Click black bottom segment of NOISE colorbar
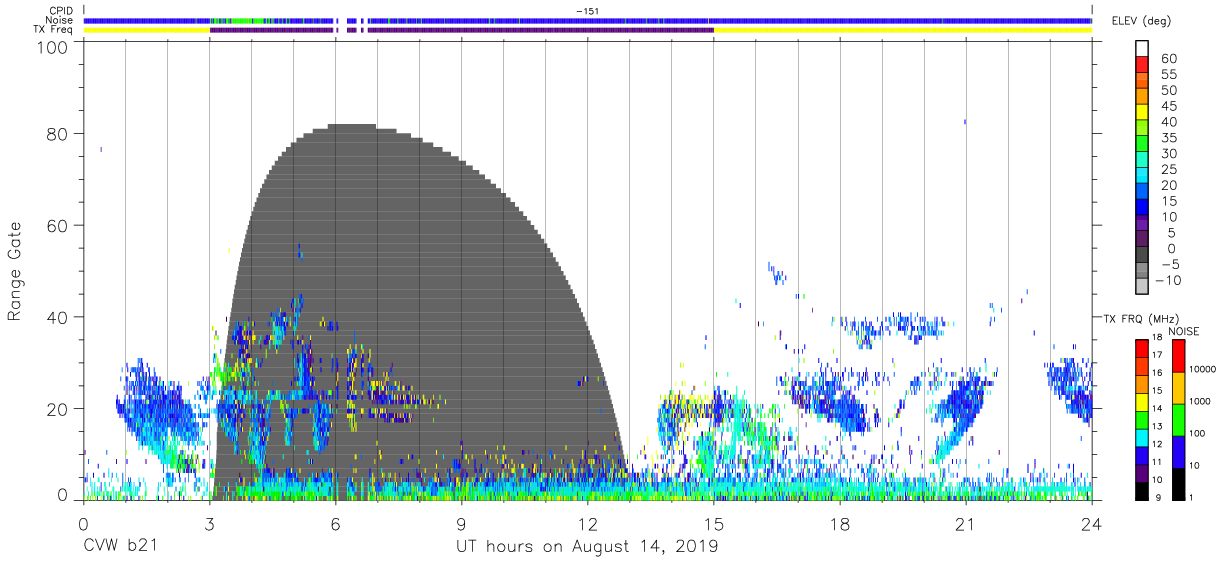The width and height of the screenshot is (1228, 567). tap(1178, 483)
